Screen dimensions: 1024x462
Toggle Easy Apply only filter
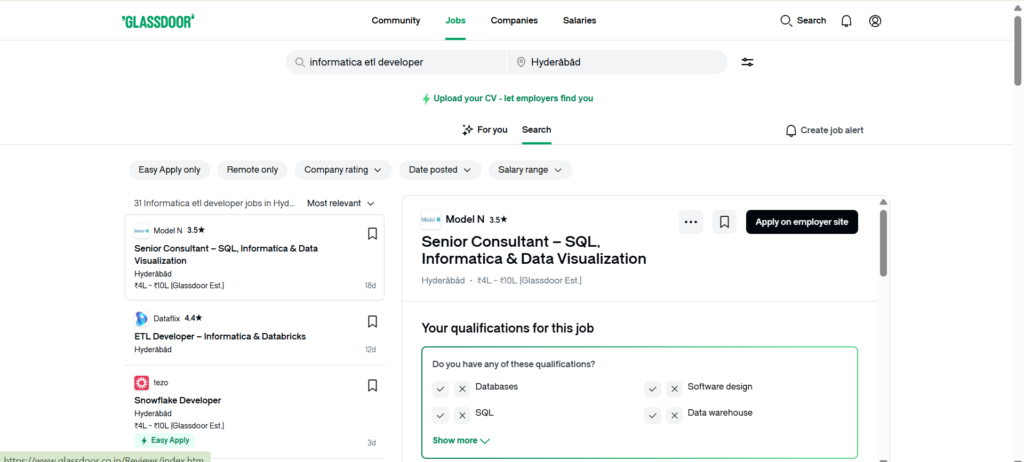click(170, 170)
